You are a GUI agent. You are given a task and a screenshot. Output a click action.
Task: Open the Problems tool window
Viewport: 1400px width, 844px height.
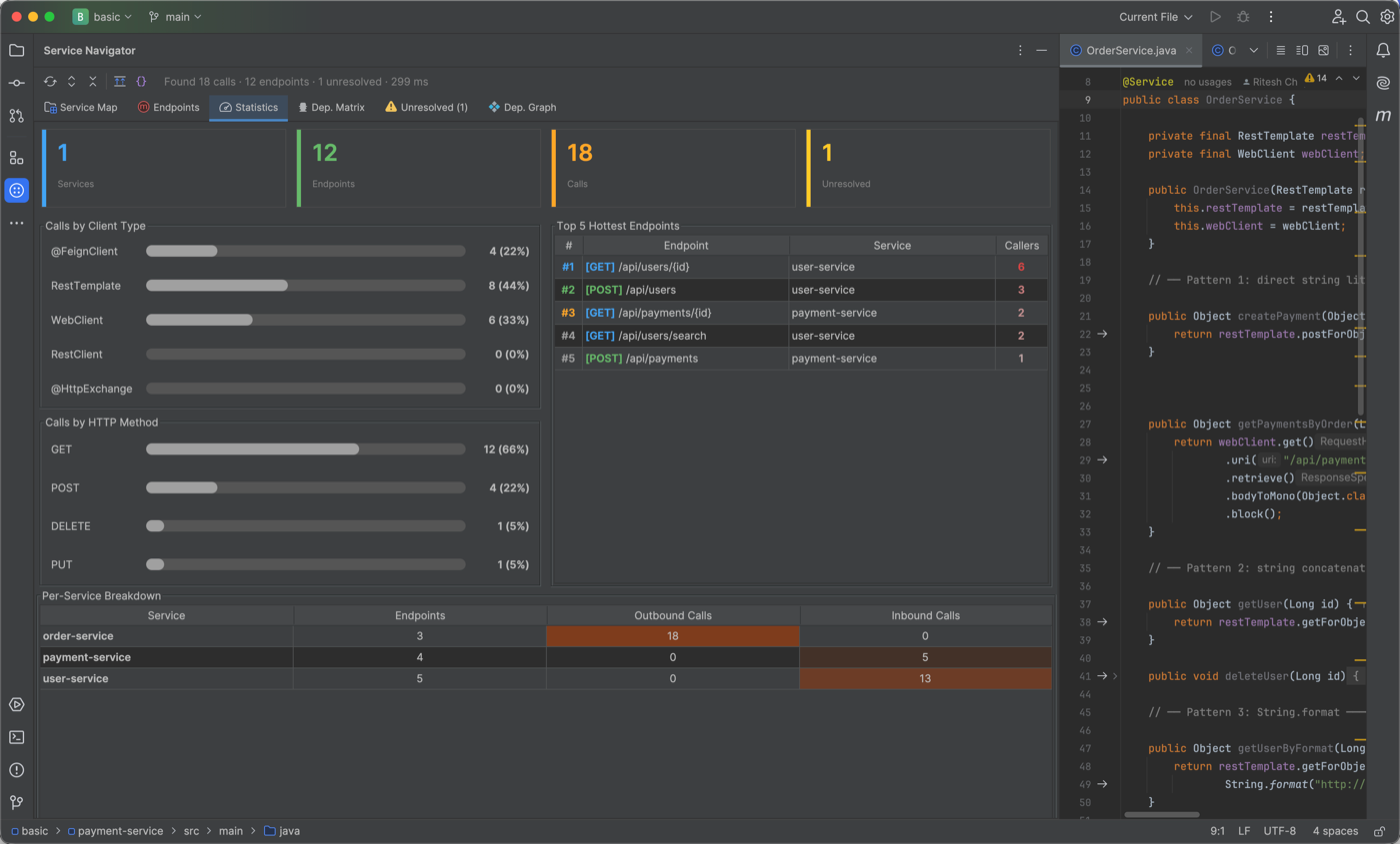[x=17, y=770]
